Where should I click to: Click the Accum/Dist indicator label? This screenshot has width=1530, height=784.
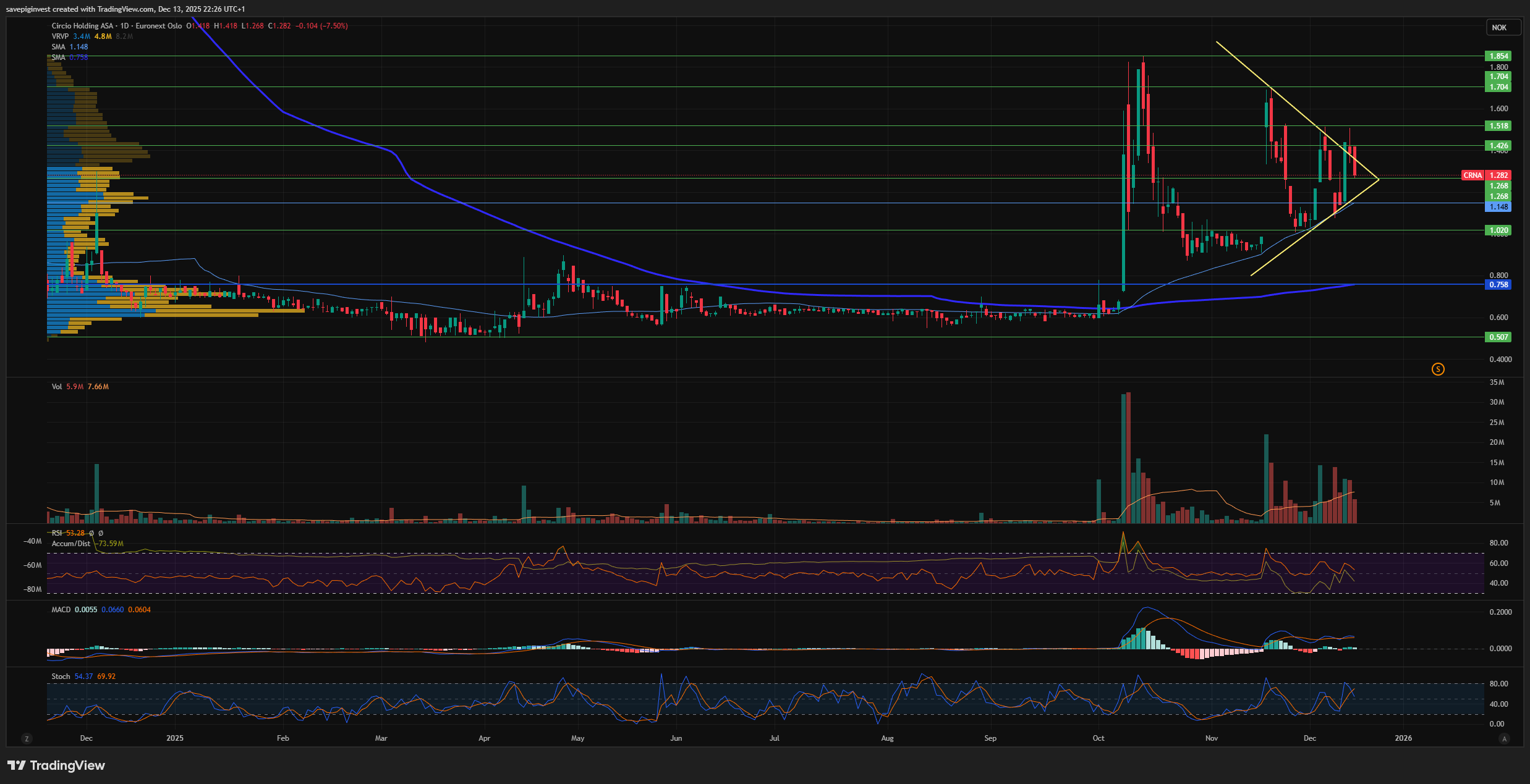pos(70,544)
